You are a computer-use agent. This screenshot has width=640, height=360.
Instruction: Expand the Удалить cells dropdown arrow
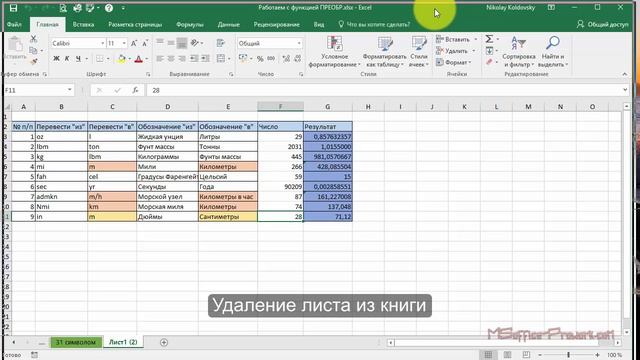pos(474,51)
